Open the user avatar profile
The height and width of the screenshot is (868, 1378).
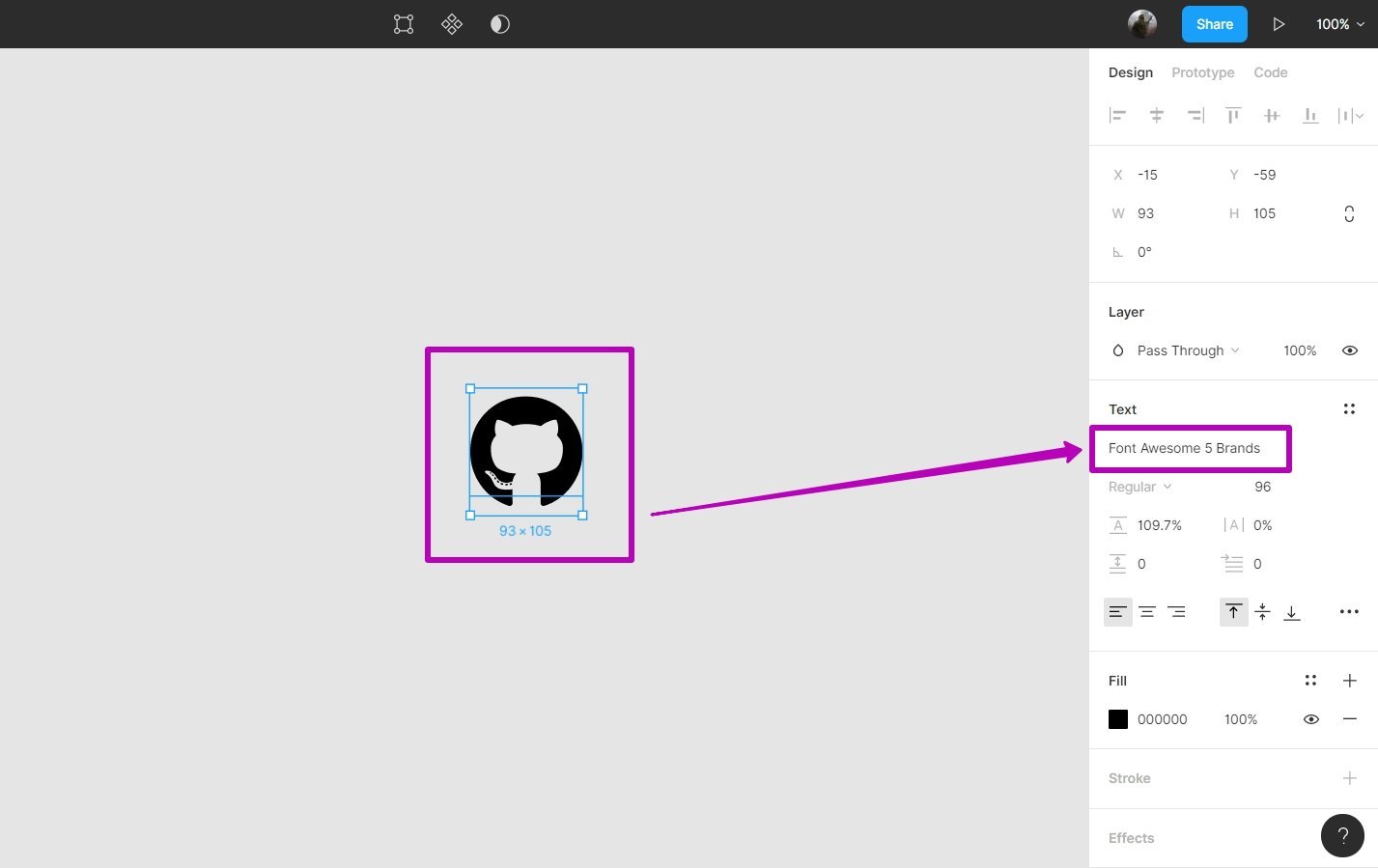(1142, 24)
